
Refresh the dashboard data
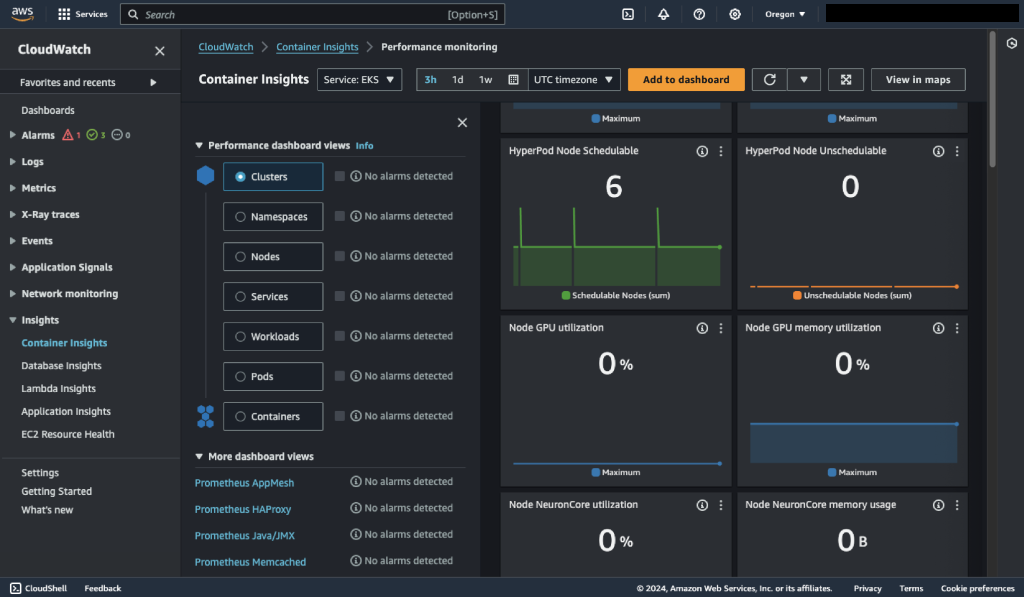click(769, 80)
